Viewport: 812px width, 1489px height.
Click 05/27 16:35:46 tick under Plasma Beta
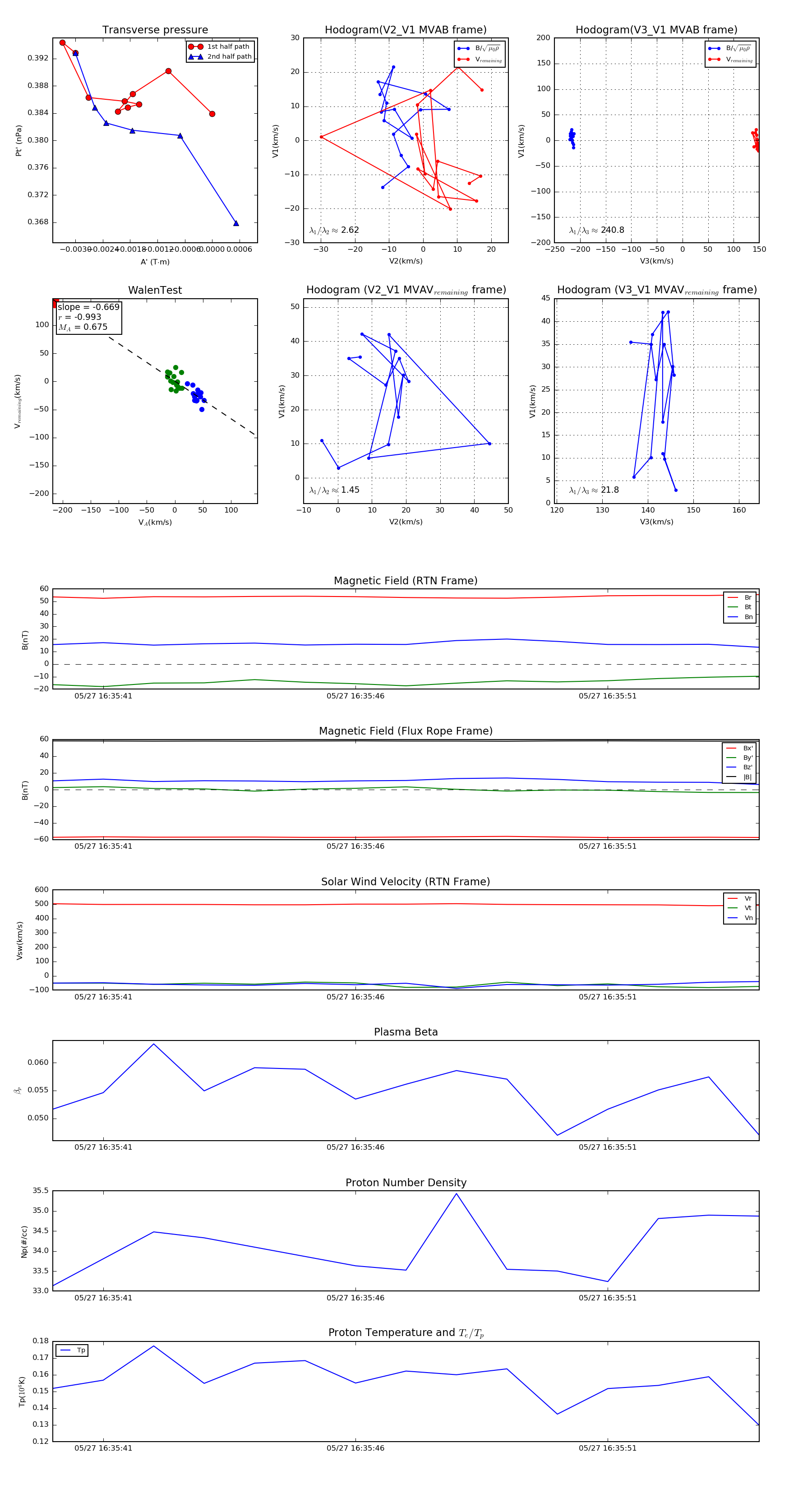pyautogui.click(x=355, y=1147)
